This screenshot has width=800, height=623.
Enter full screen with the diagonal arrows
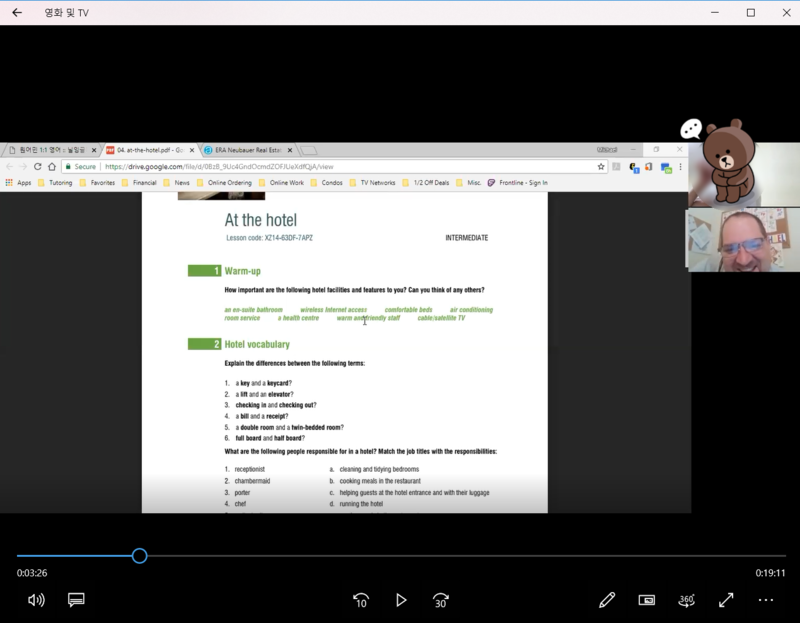pyautogui.click(x=727, y=600)
